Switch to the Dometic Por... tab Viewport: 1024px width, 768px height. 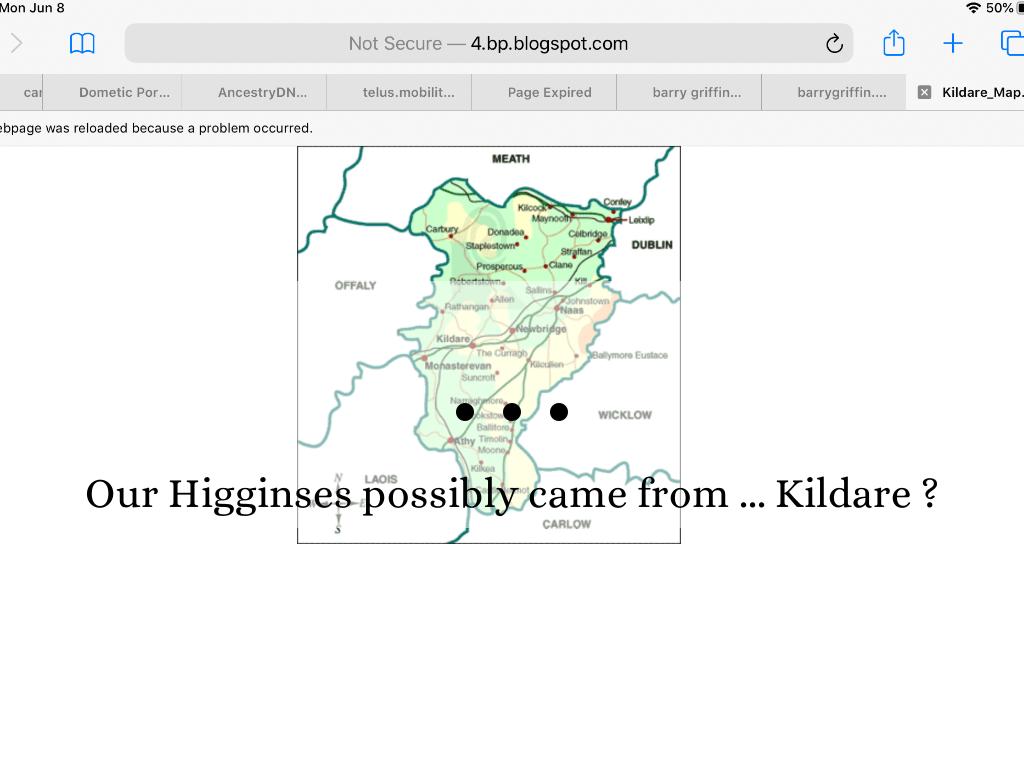point(124,92)
